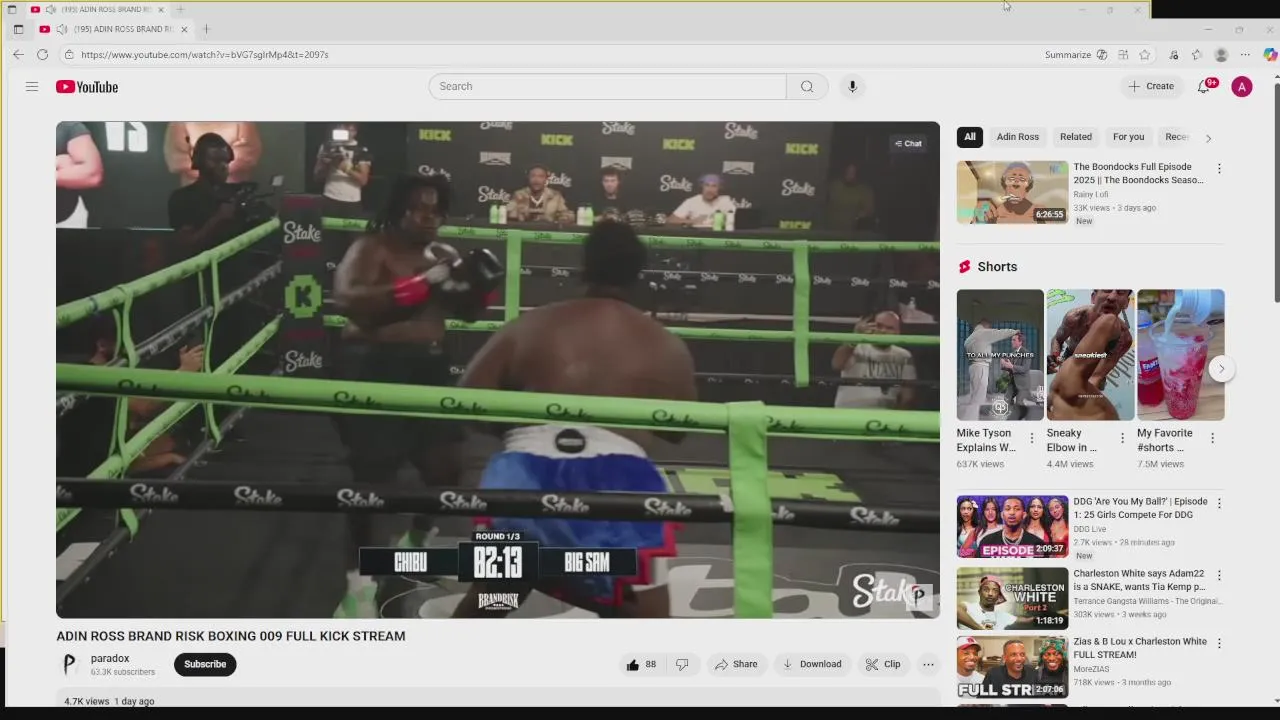Screen dimensions: 1280x720
Task: Start voice search with microphone icon
Action: 852,86
